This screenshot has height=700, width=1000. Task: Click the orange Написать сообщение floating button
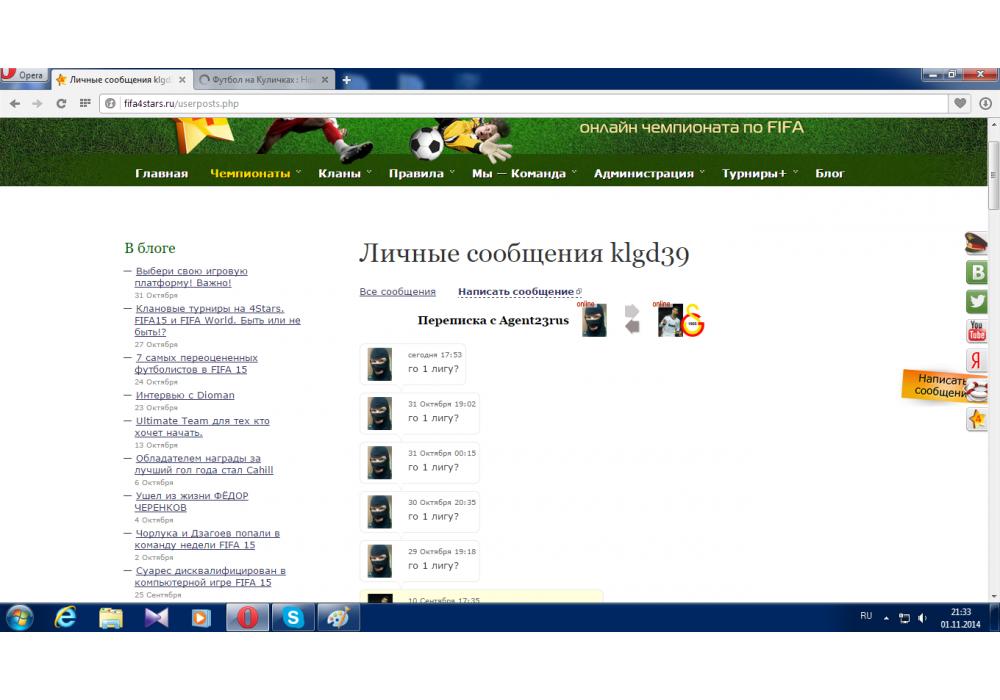click(939, 386)
